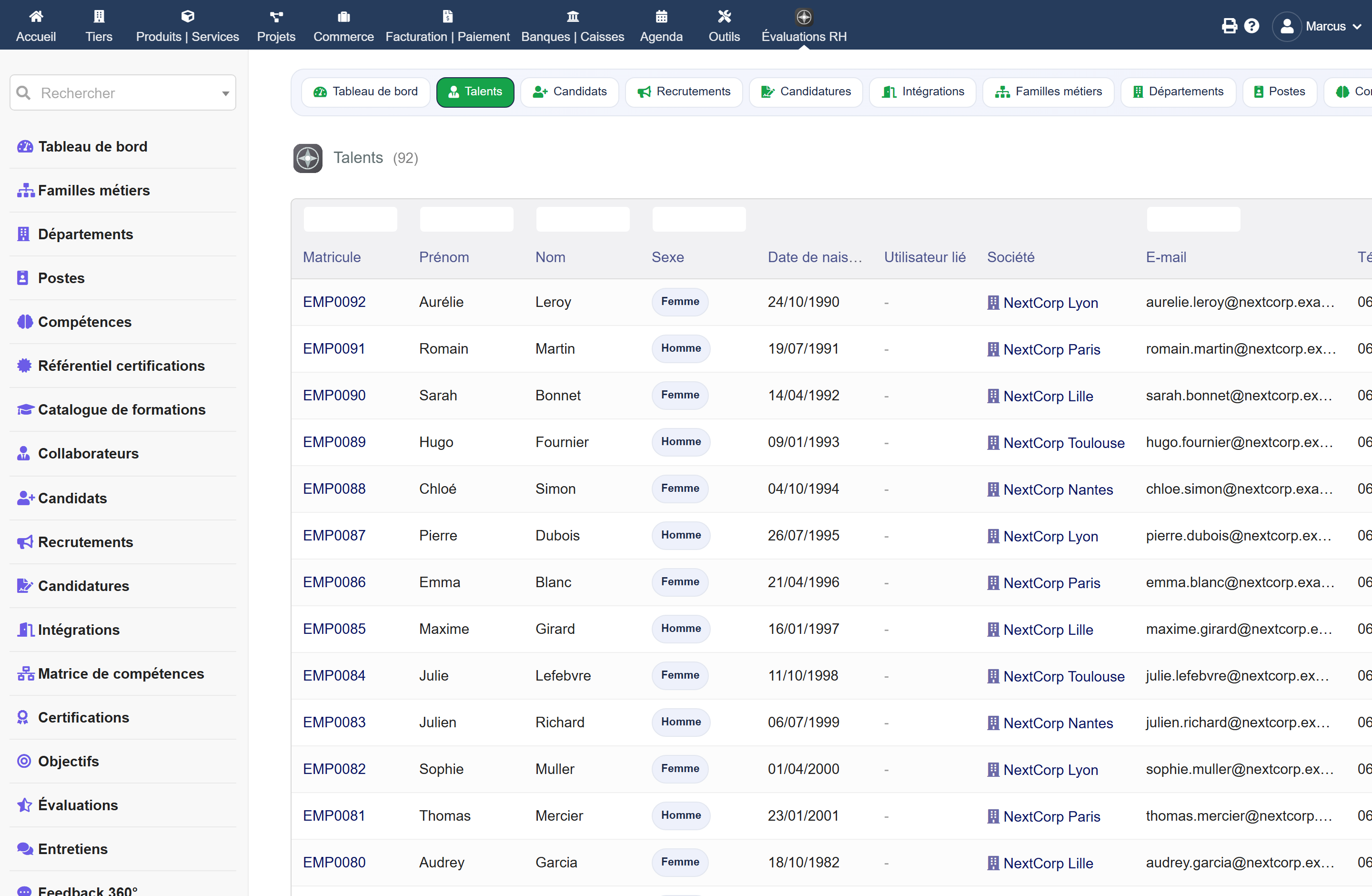The image size is (1372, 896).
Task: Open employee EMP0089 record link
Action: point(334,442)
